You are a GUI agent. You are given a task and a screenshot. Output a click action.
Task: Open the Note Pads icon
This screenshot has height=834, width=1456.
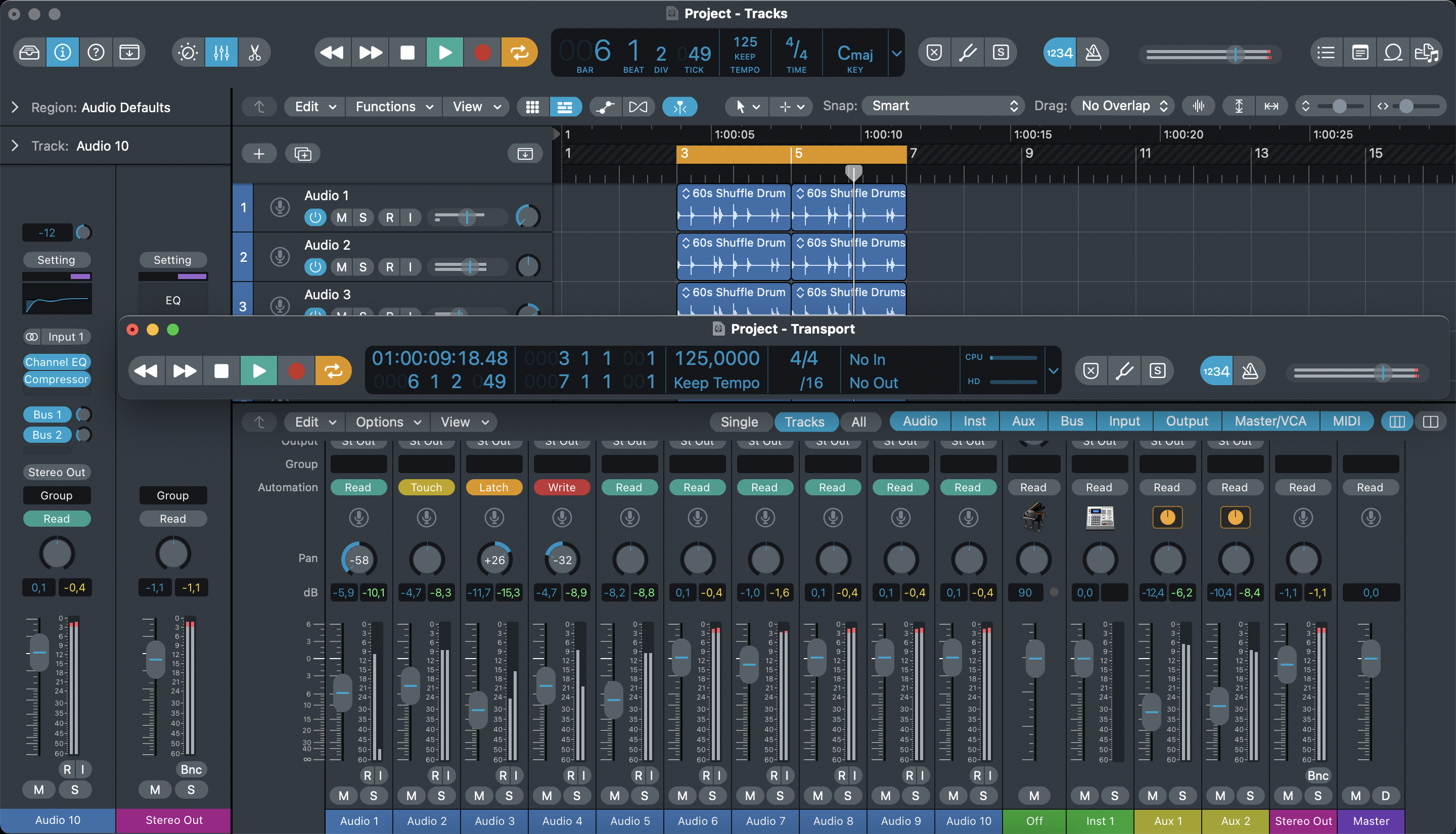point(1360,53)
